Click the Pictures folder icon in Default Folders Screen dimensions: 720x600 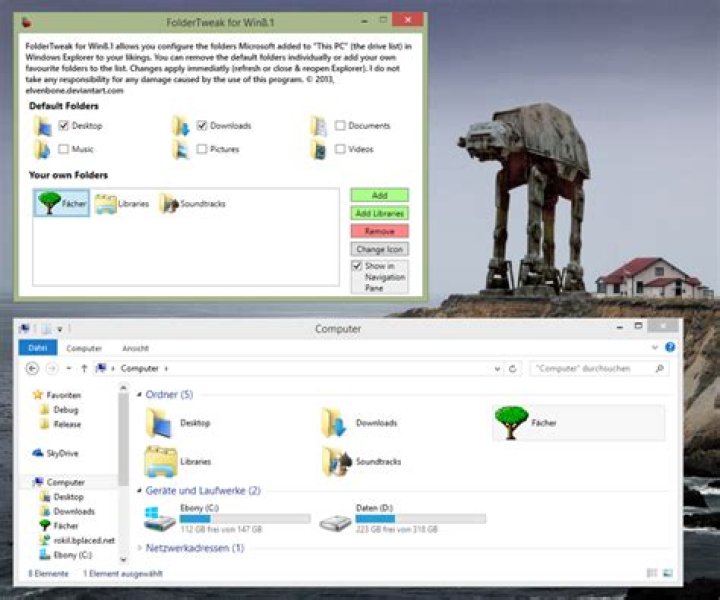tap(180, 149)
